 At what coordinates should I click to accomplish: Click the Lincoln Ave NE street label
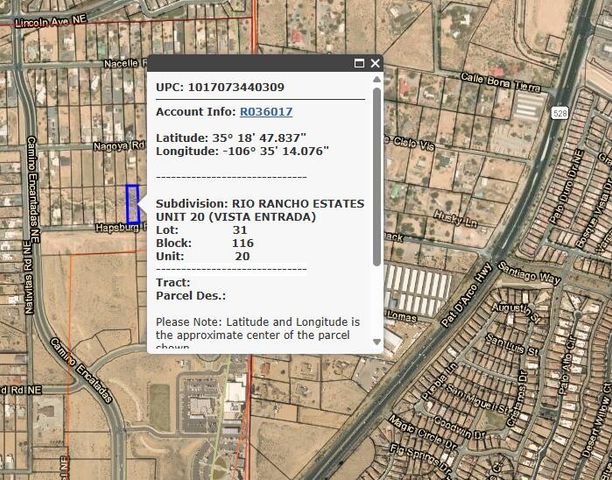[x=51, y=21]
